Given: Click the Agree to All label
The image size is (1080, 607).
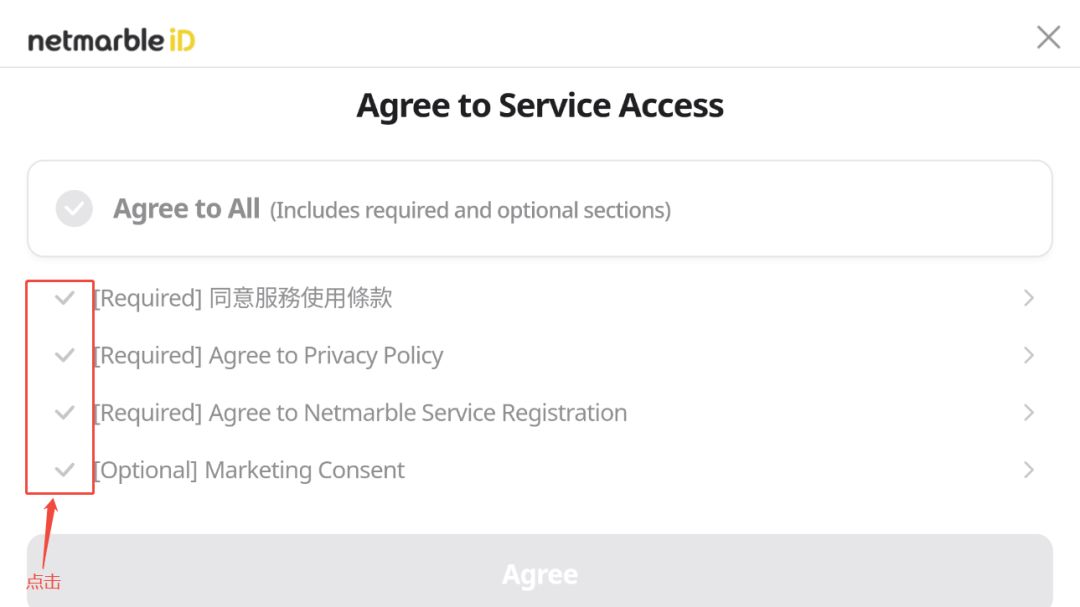Looking at the screenshot, I should [187, 209].
